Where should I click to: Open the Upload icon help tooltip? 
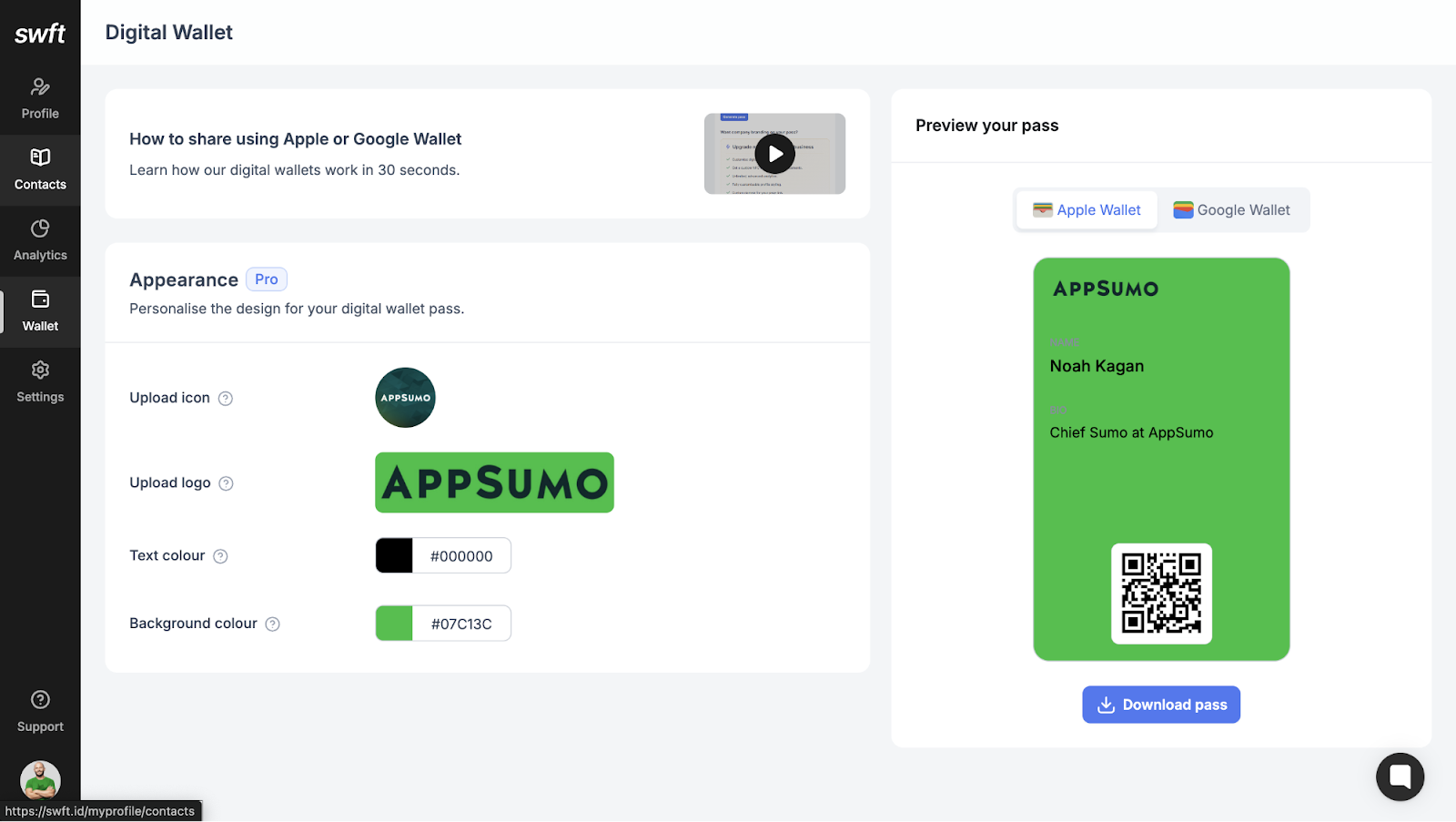point(227,398)
